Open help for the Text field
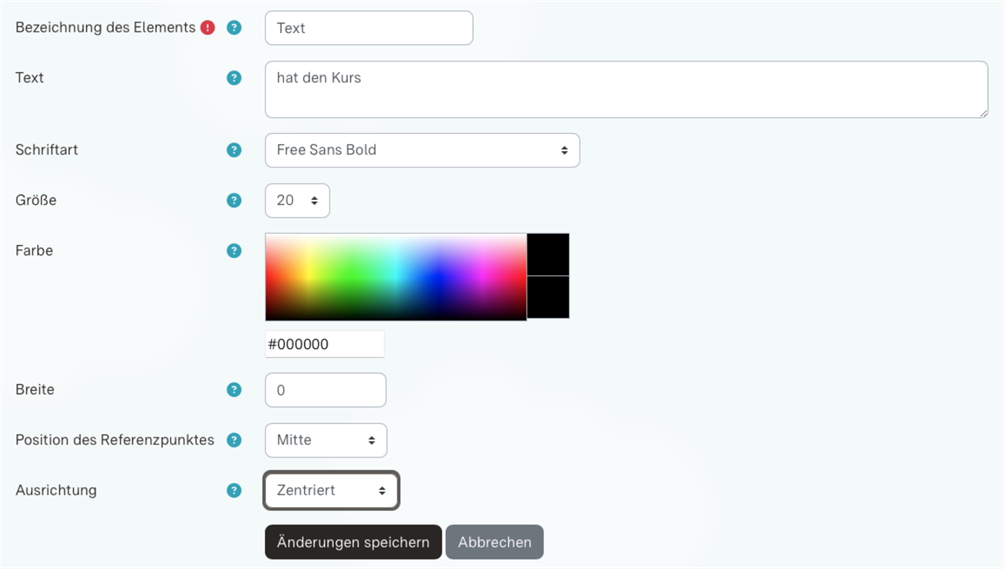 tap(234, 78)
